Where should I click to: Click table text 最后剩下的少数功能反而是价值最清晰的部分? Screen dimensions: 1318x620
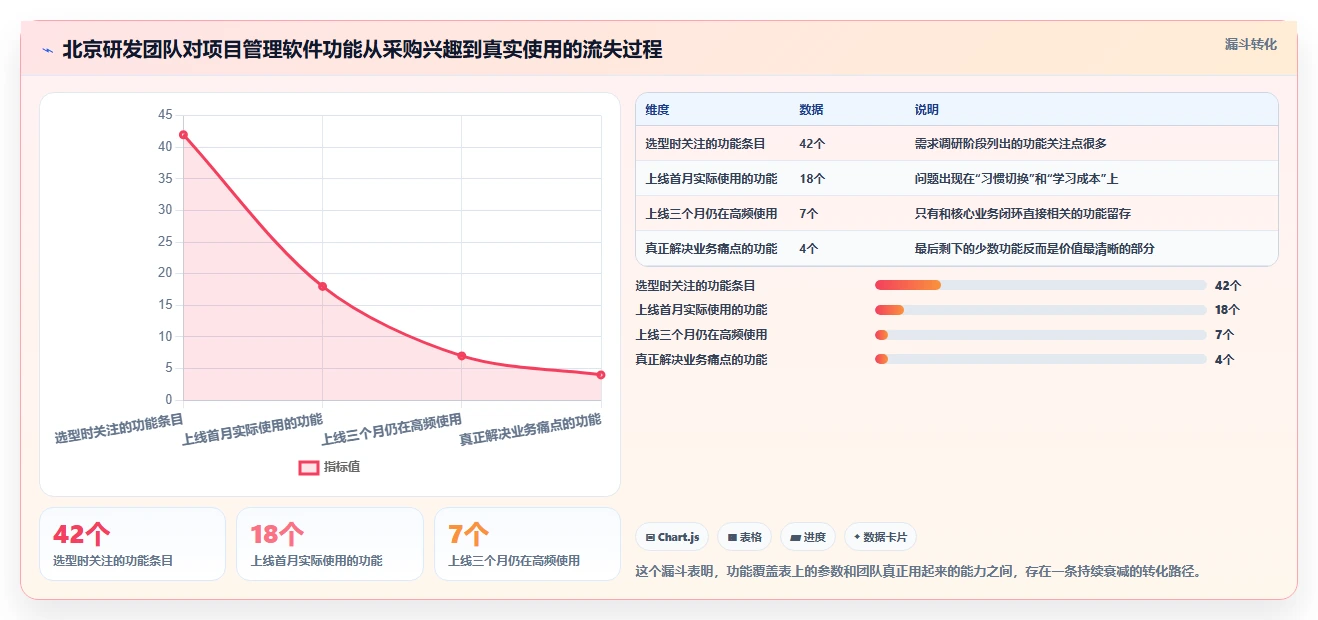[x=1034, y=249]
